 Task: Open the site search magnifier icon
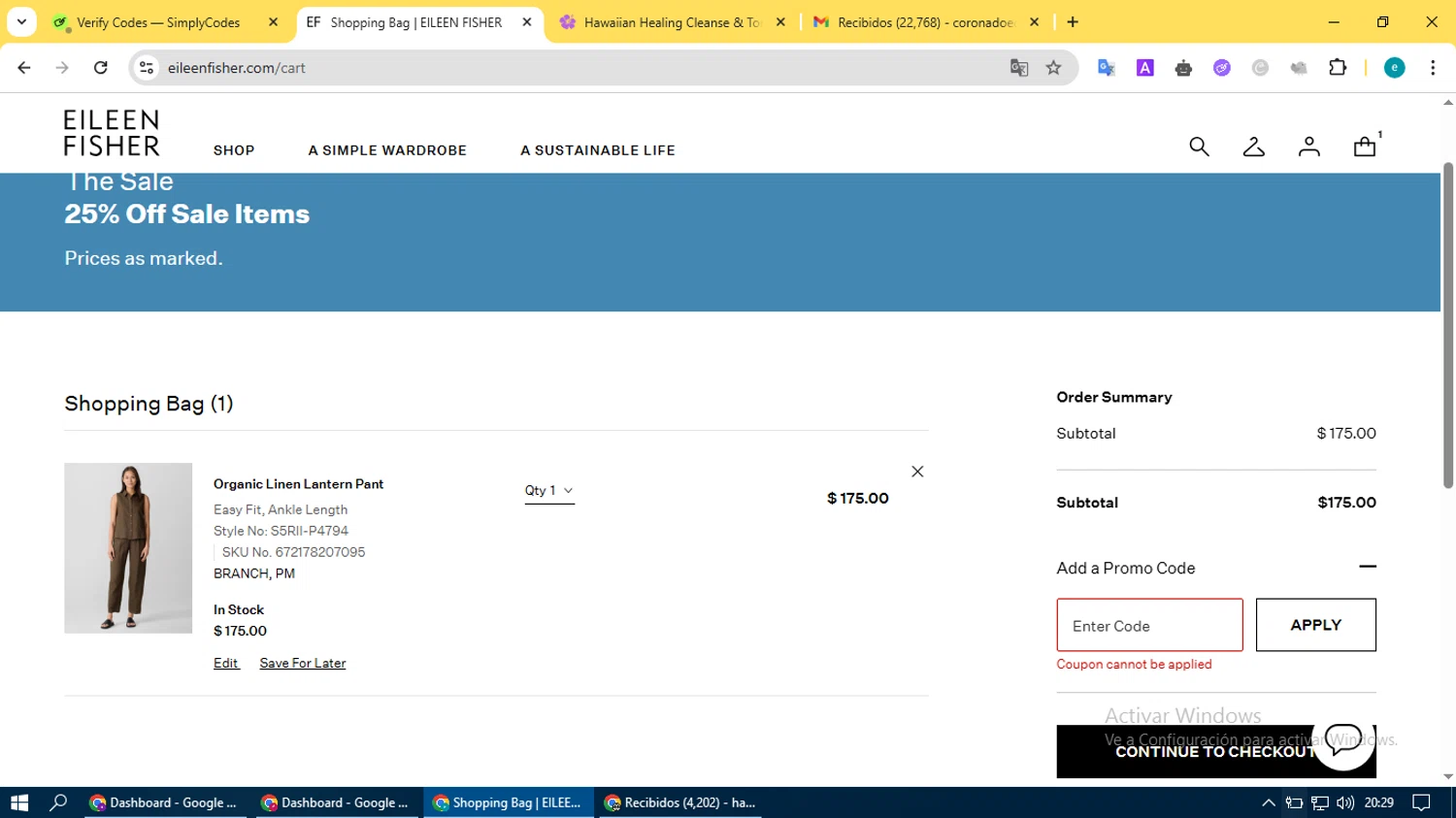[x=1199, y=147]
